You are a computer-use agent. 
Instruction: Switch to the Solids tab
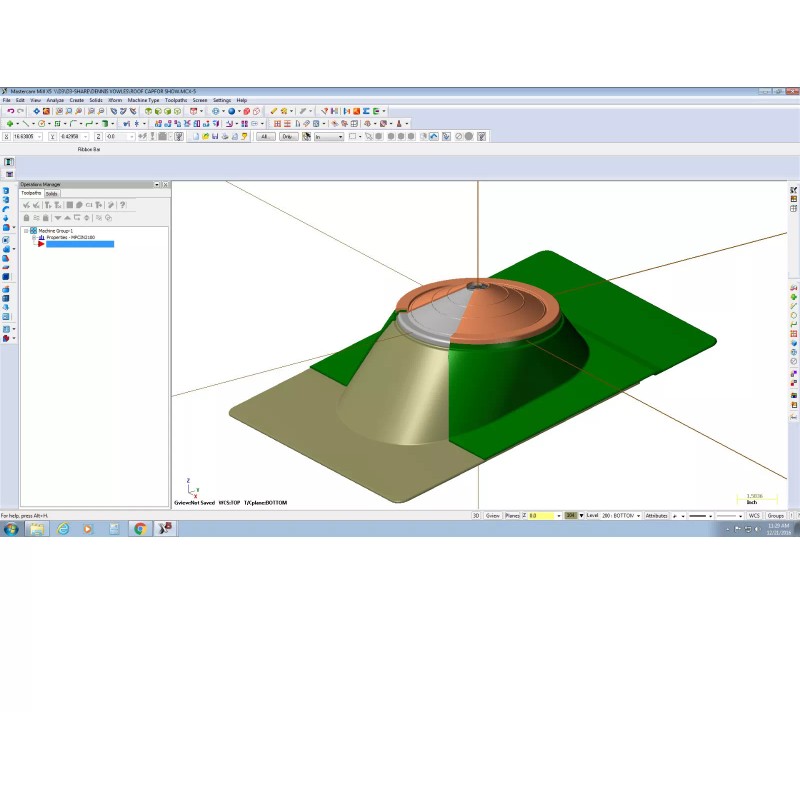(x=52, y=194)
